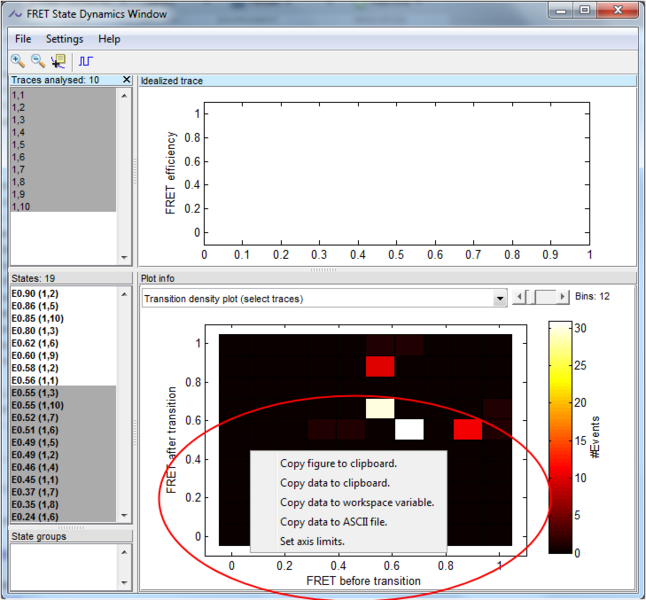Select Copy data to ASCII file

tap(333, 521)
